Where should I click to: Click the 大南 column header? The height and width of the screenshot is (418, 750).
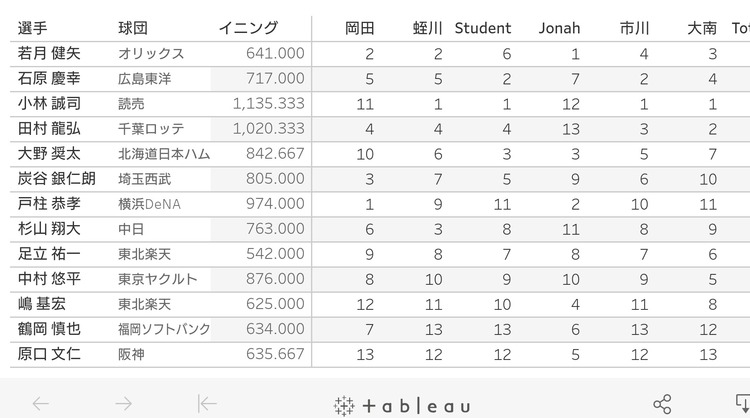click(702, 28)
